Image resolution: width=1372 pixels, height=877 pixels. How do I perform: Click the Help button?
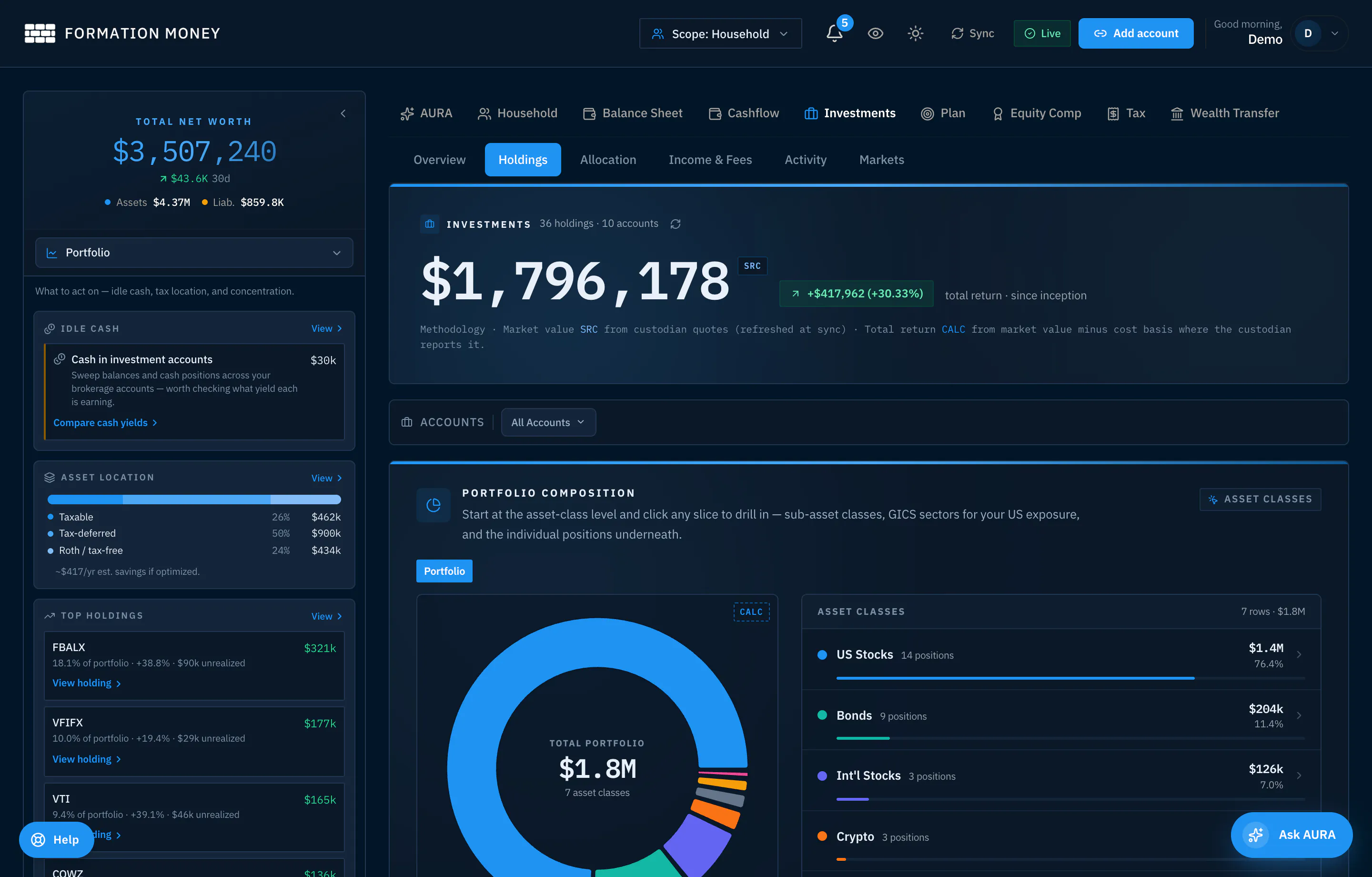coord(56,839)
